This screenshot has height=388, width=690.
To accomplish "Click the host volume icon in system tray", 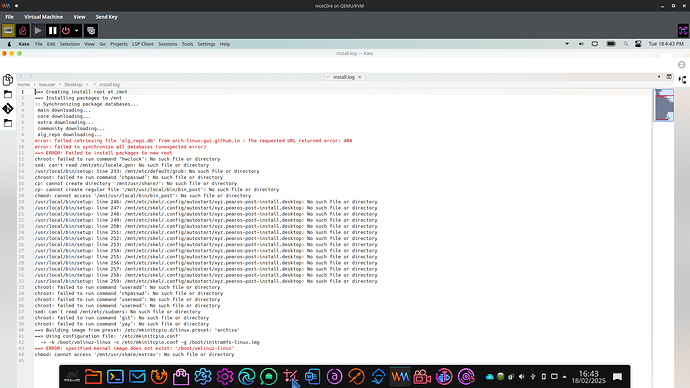I will tap(522, 377).
